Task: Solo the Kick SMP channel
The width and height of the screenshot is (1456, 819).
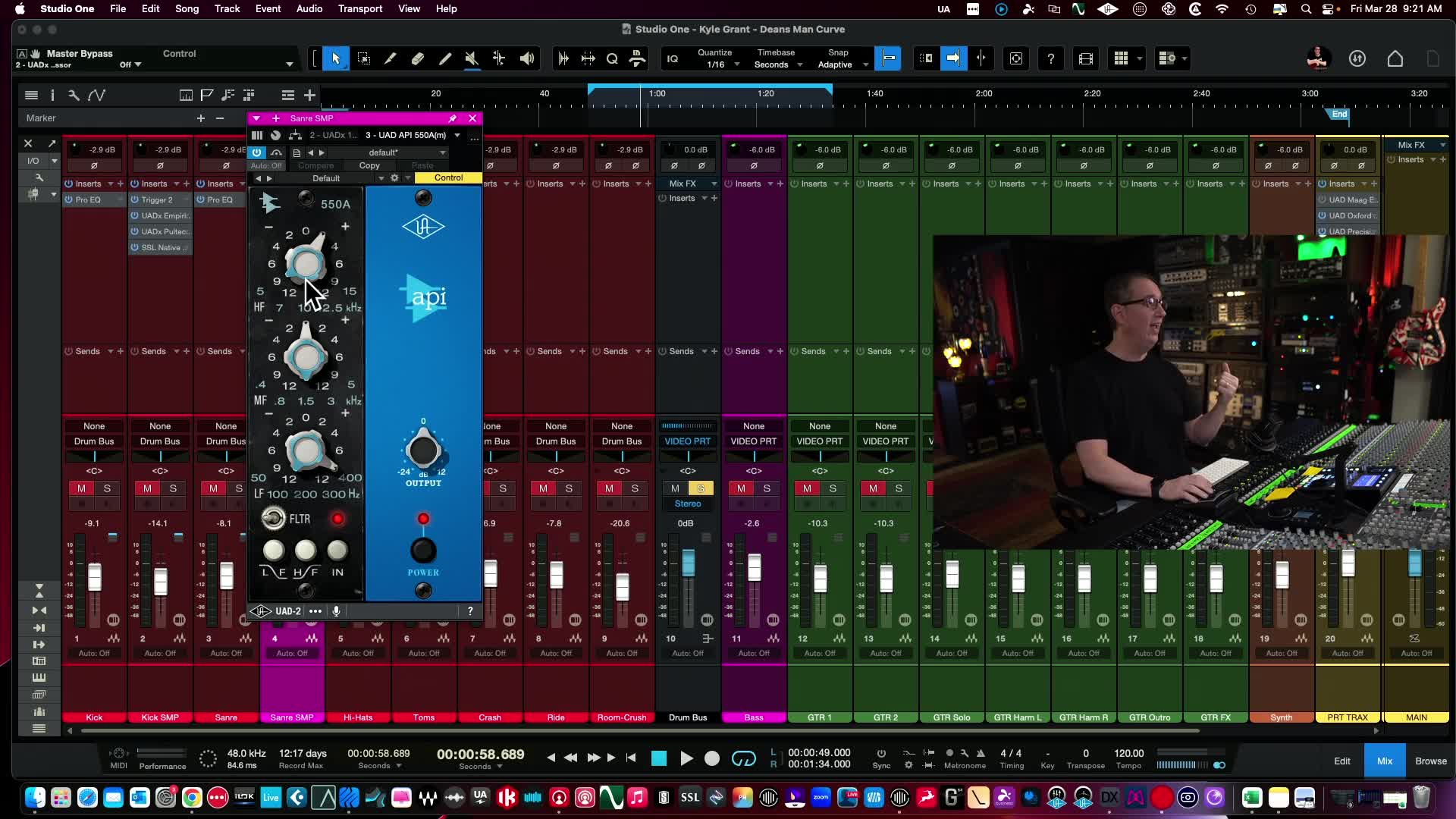Action: [x=173, y=488]
